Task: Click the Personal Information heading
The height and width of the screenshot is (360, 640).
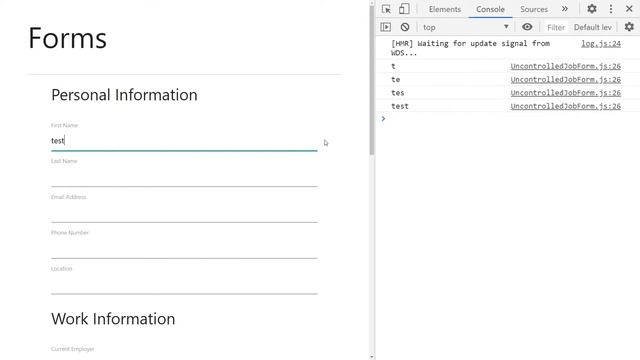Action: 124,95
